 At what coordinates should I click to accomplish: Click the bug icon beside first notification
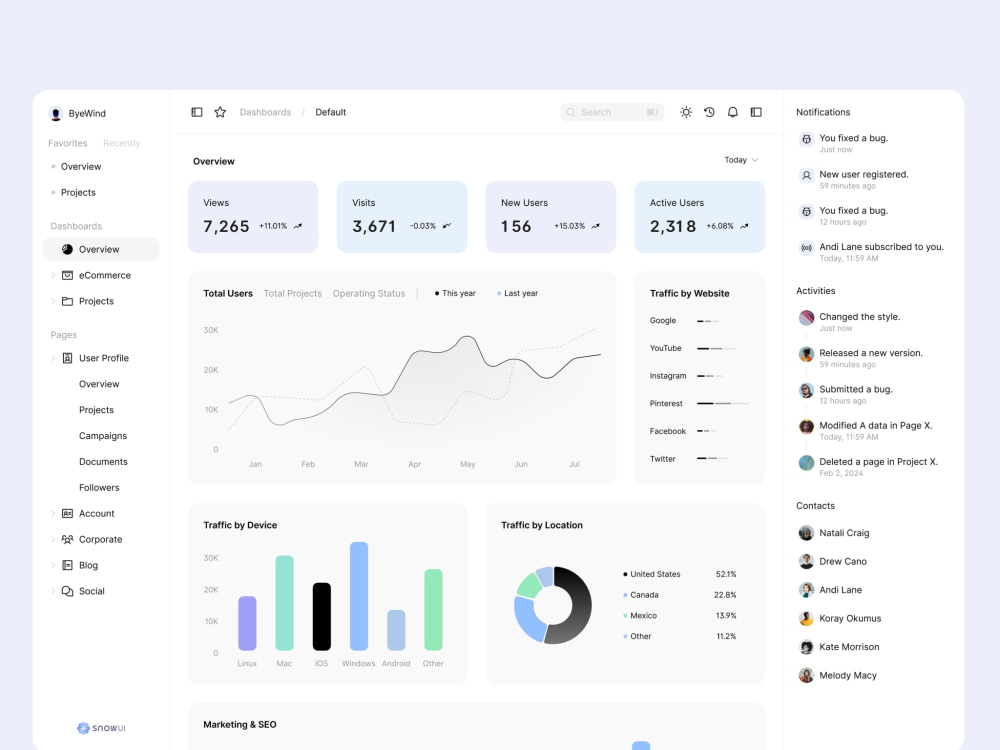coord(806,139)
